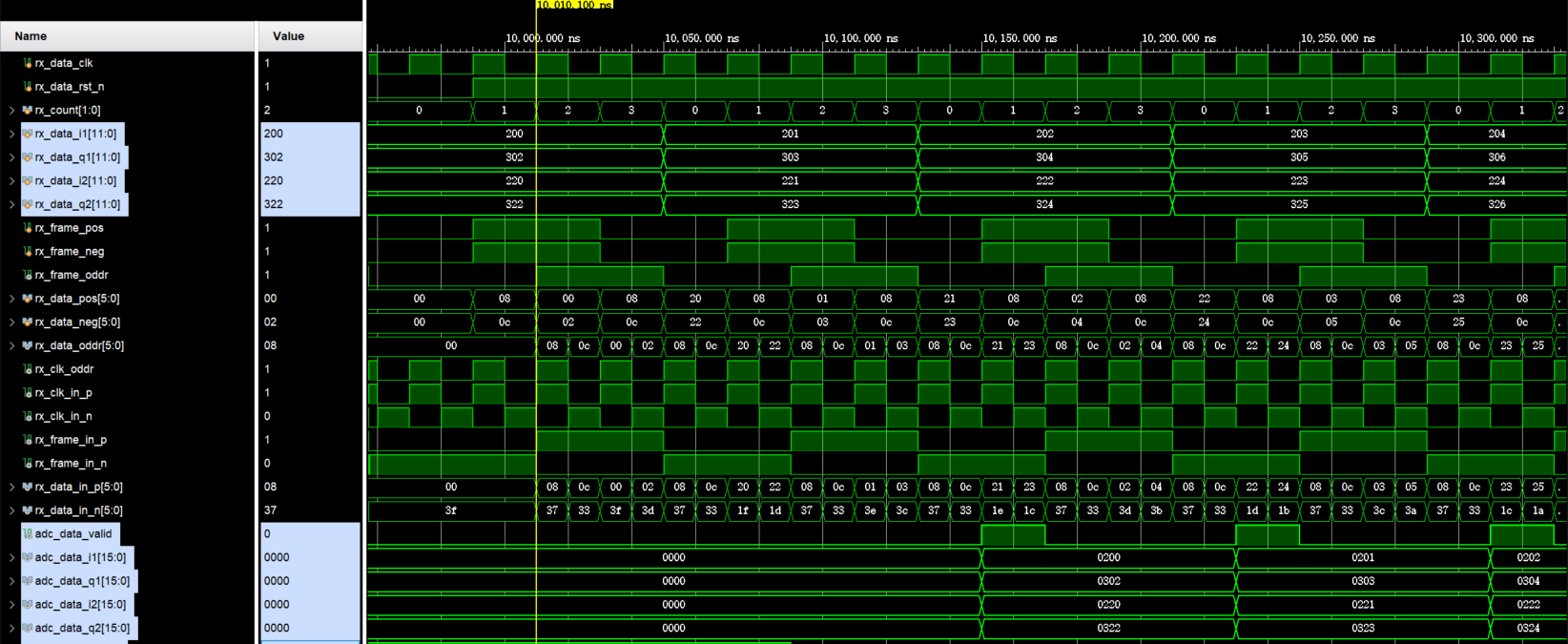
Task: Select the rx_data_clk signal name
Action: coord(64,63)
